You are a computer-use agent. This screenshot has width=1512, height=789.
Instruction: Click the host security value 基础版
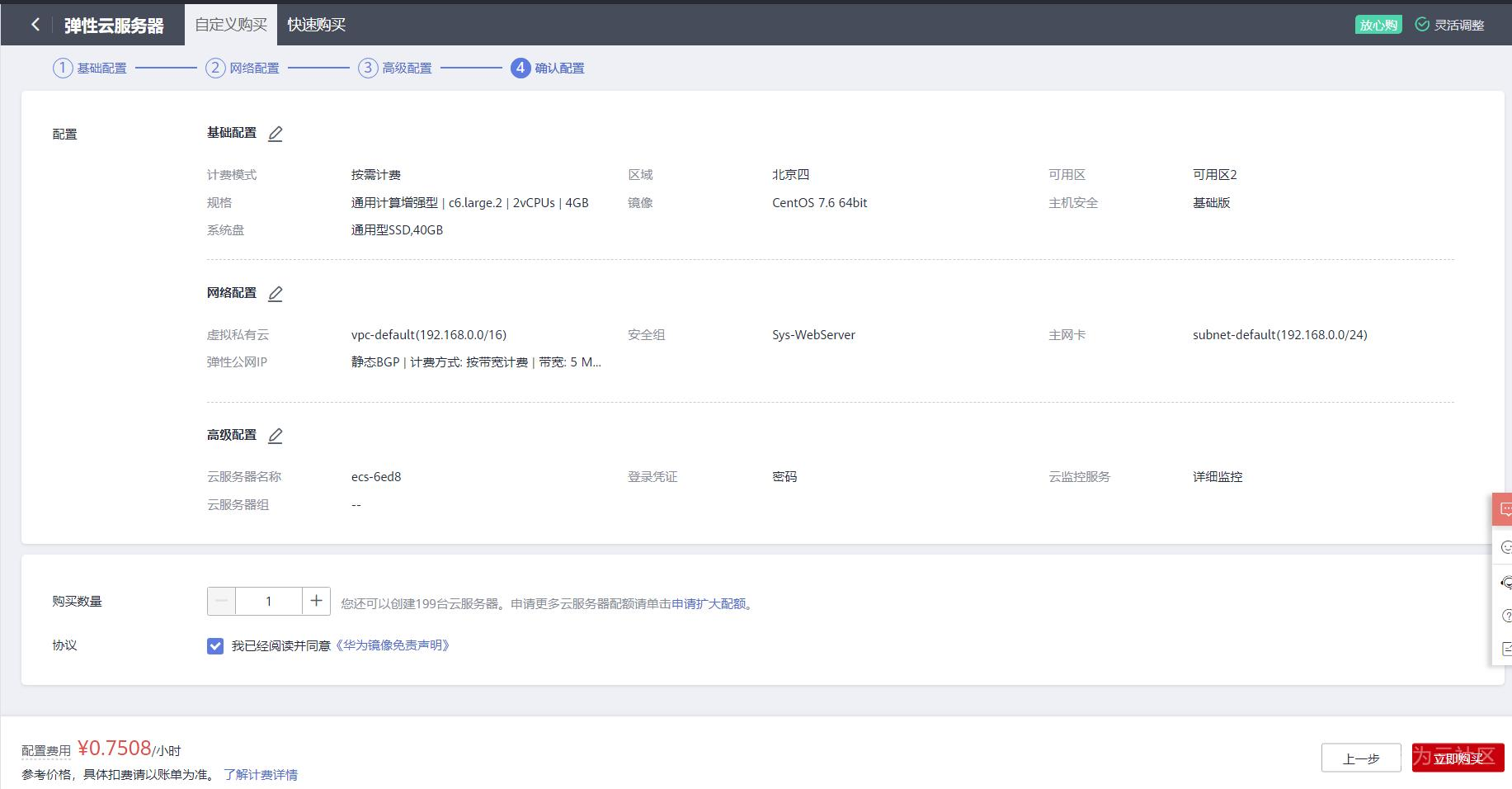(1212, 203)
